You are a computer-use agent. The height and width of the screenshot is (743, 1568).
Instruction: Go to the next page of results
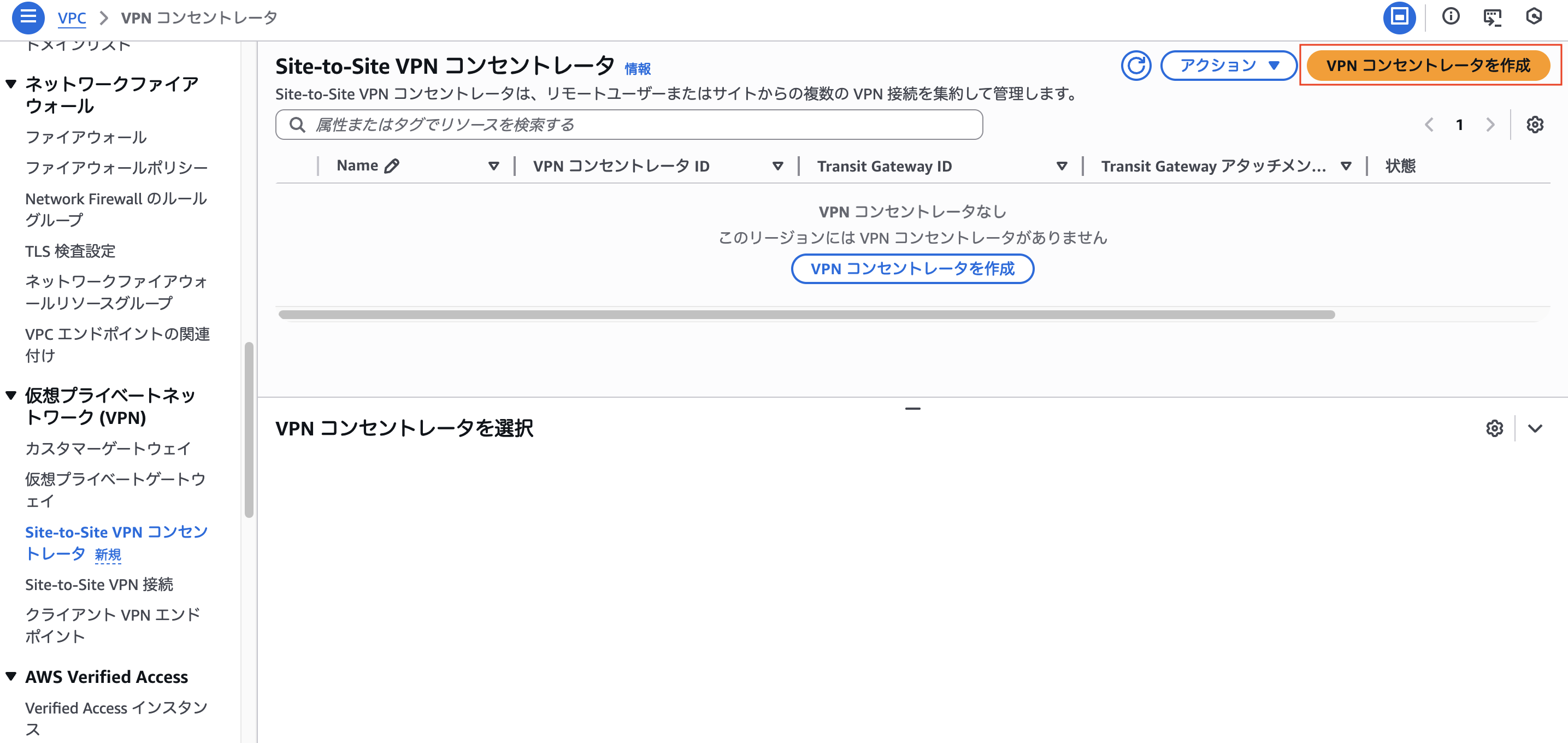pyautogui.click(x=1490, y=124)
